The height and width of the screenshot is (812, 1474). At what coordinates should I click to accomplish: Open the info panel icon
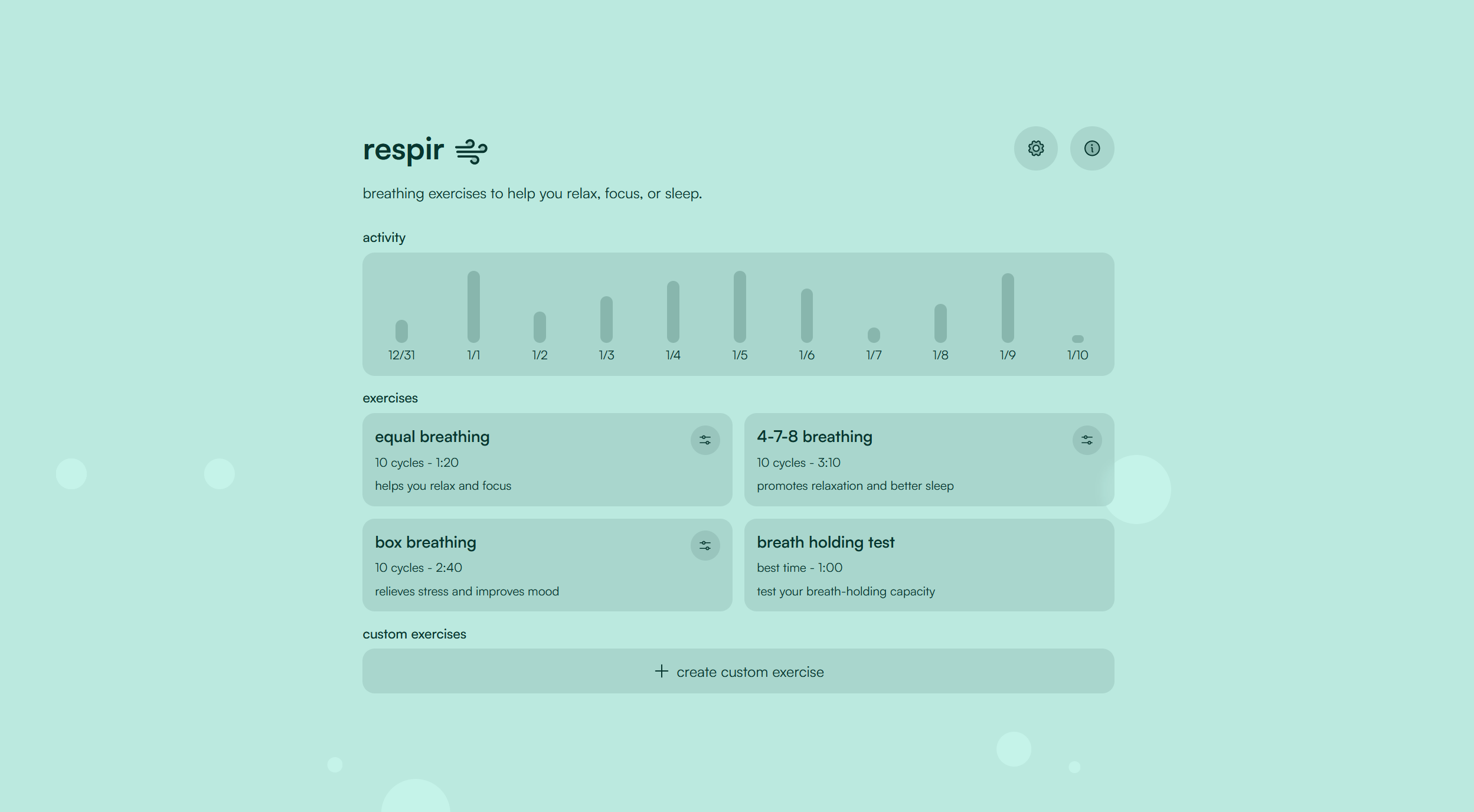(x=1091, y=148)
